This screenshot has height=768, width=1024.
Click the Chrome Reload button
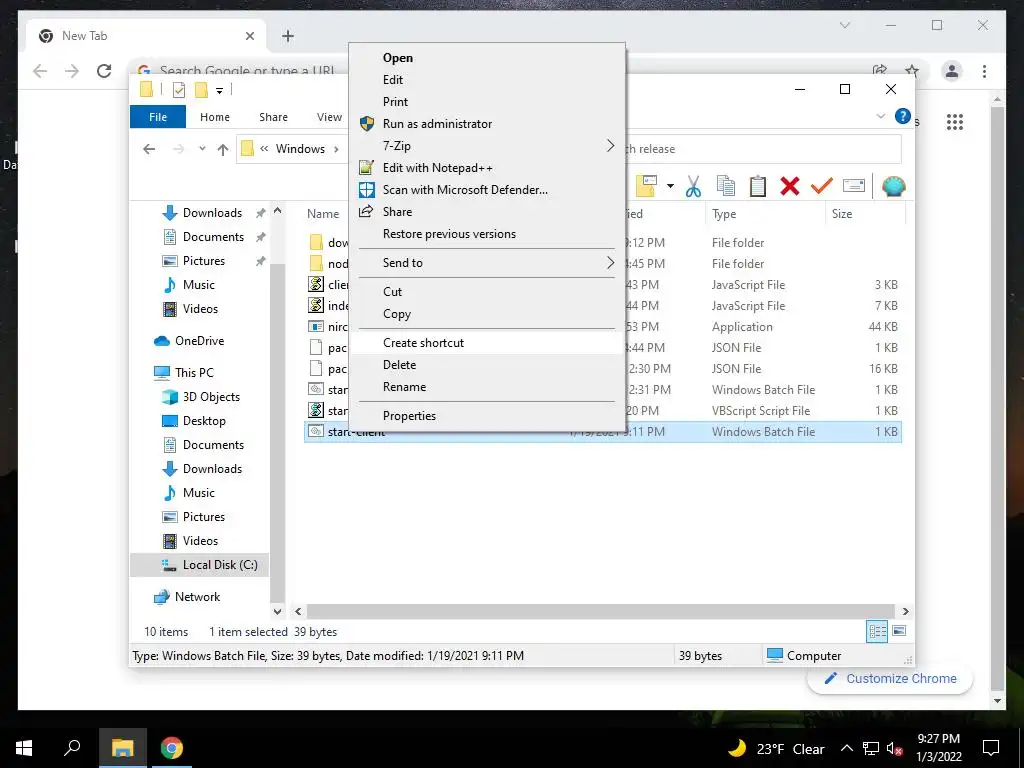[x=104, y=71]
